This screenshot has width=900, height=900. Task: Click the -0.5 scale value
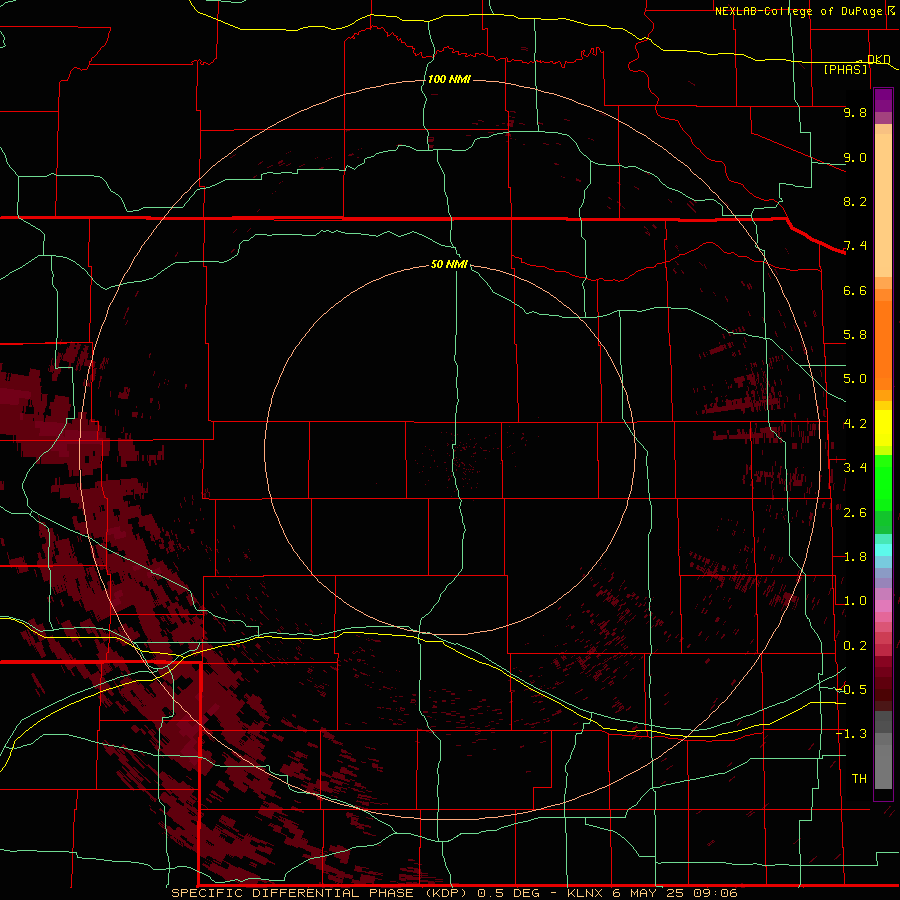click(851, 690)
